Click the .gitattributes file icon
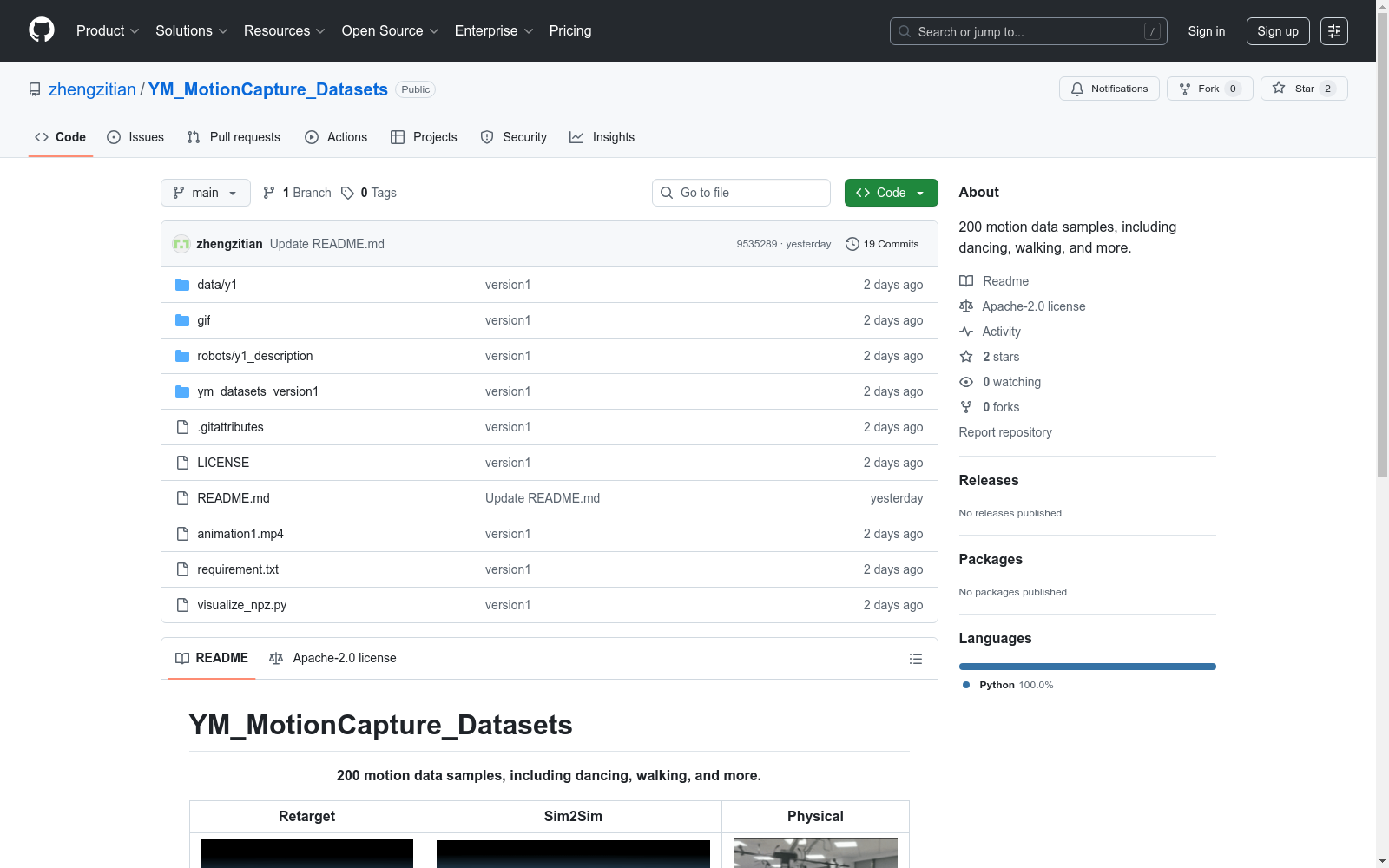 pos(182,427)
